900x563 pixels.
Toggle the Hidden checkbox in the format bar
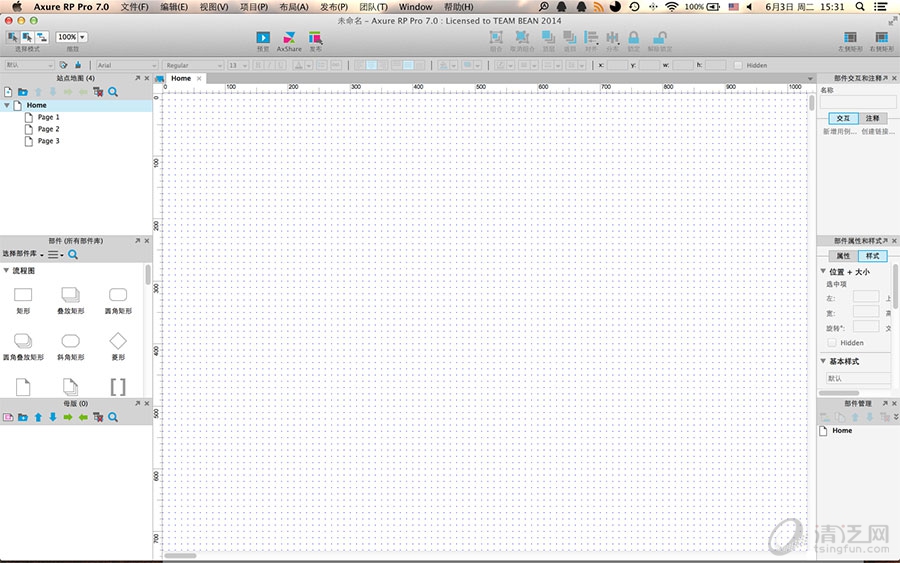point(738,65)
